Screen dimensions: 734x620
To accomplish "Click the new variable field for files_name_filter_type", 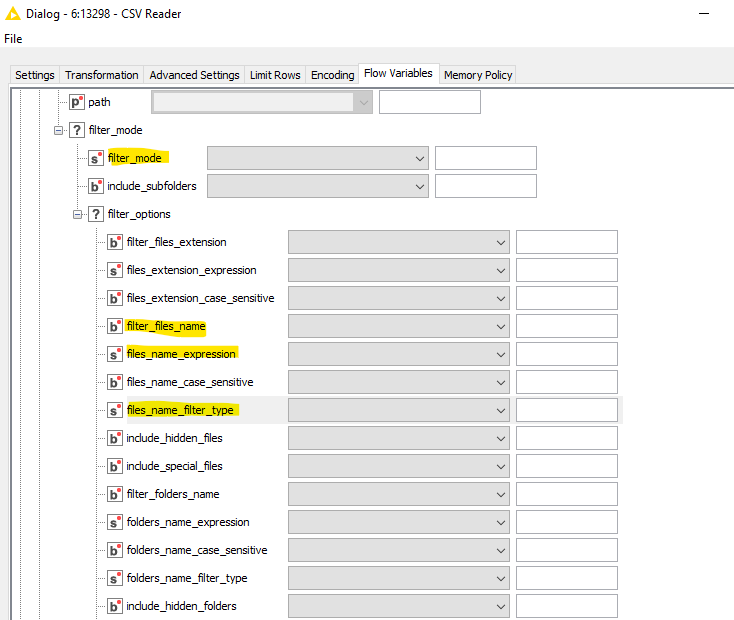I will coord(567,410).
